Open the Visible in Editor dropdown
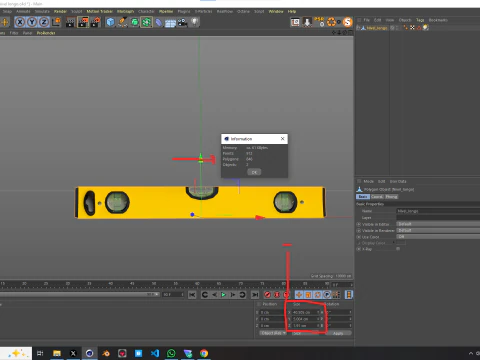 tap(438, 224)
